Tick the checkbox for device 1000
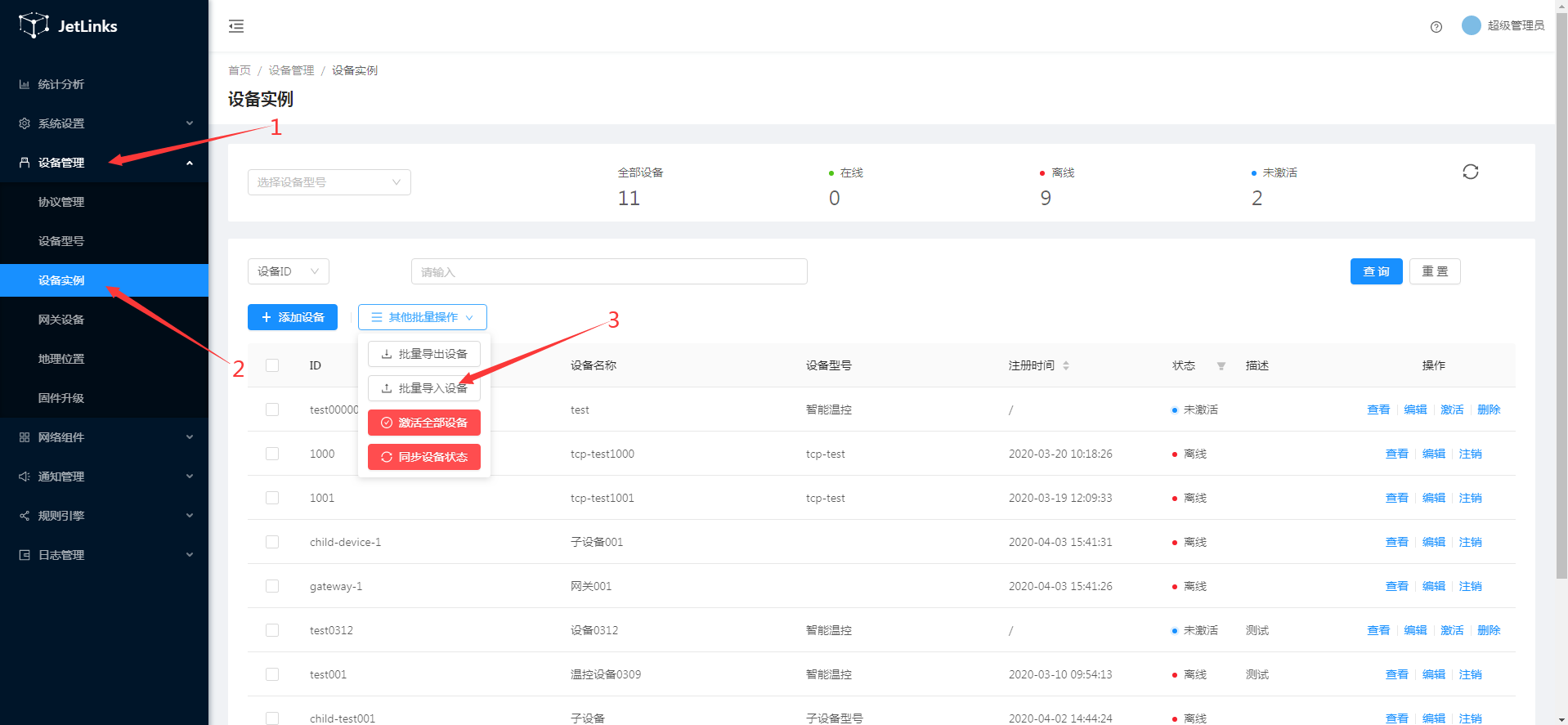The height and width of the screenshot is (725, 1568). (272, 454)
